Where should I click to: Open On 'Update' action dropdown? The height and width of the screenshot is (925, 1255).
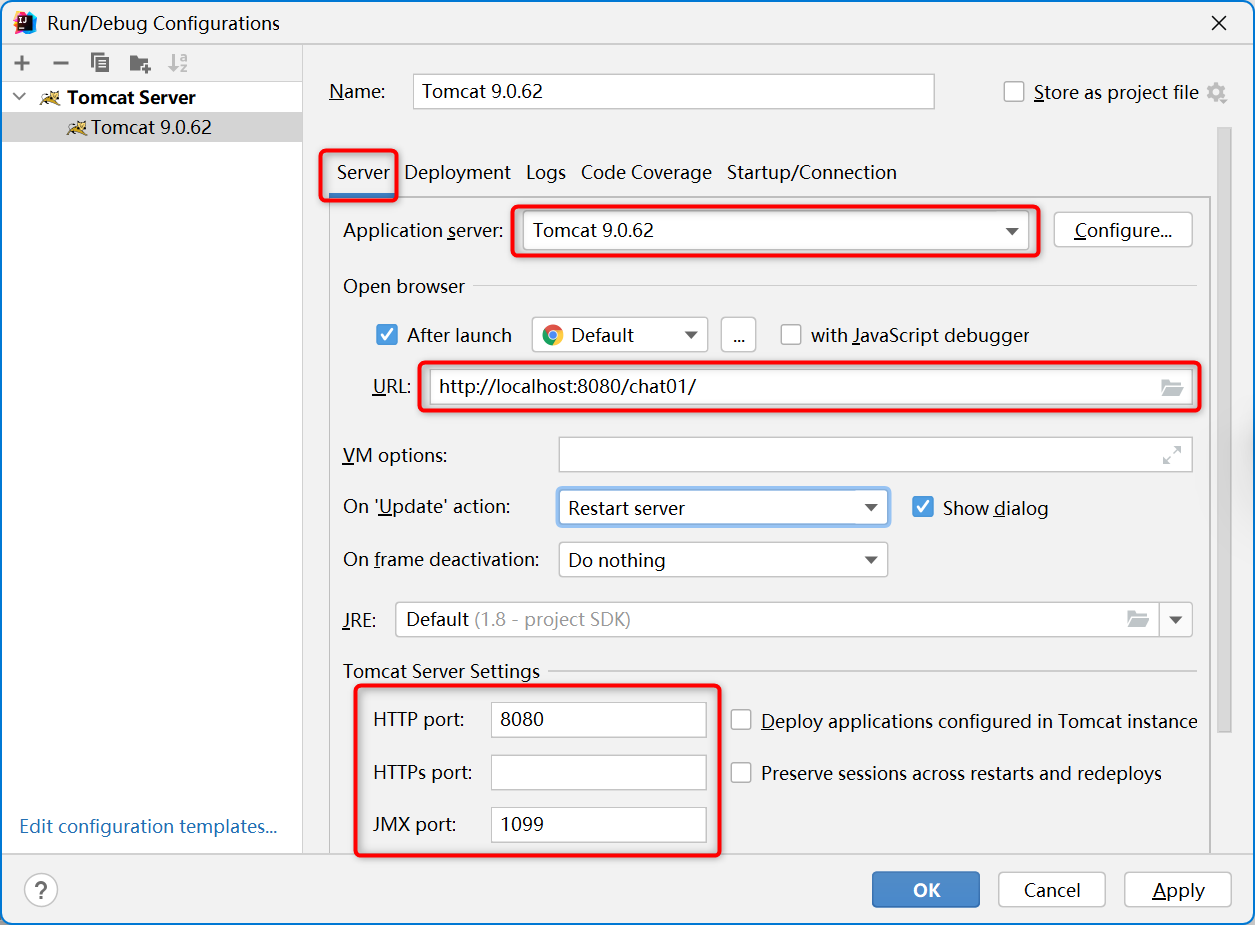[723, 507]
